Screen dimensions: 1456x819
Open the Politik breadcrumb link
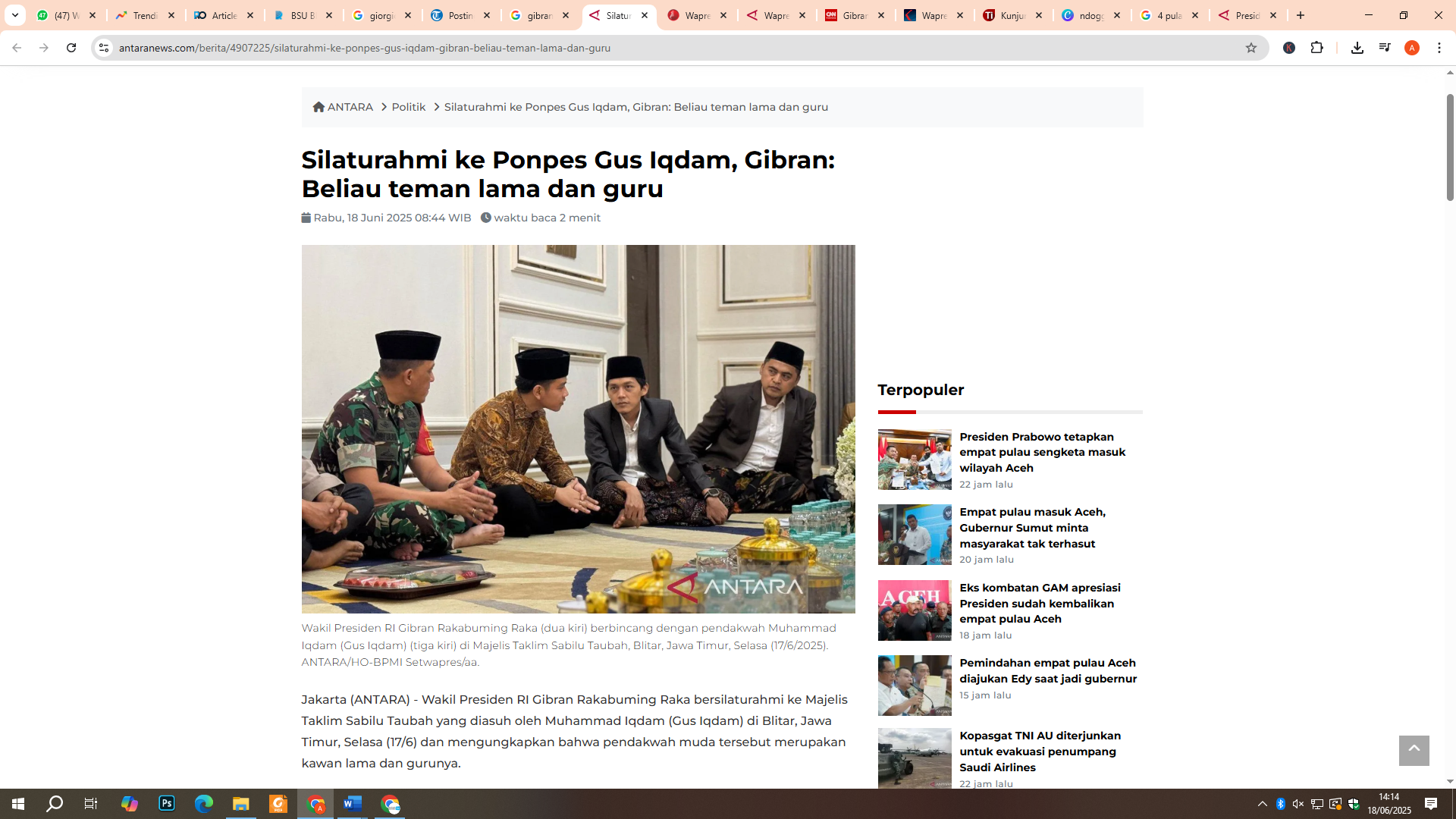click(x=409, y=107)
